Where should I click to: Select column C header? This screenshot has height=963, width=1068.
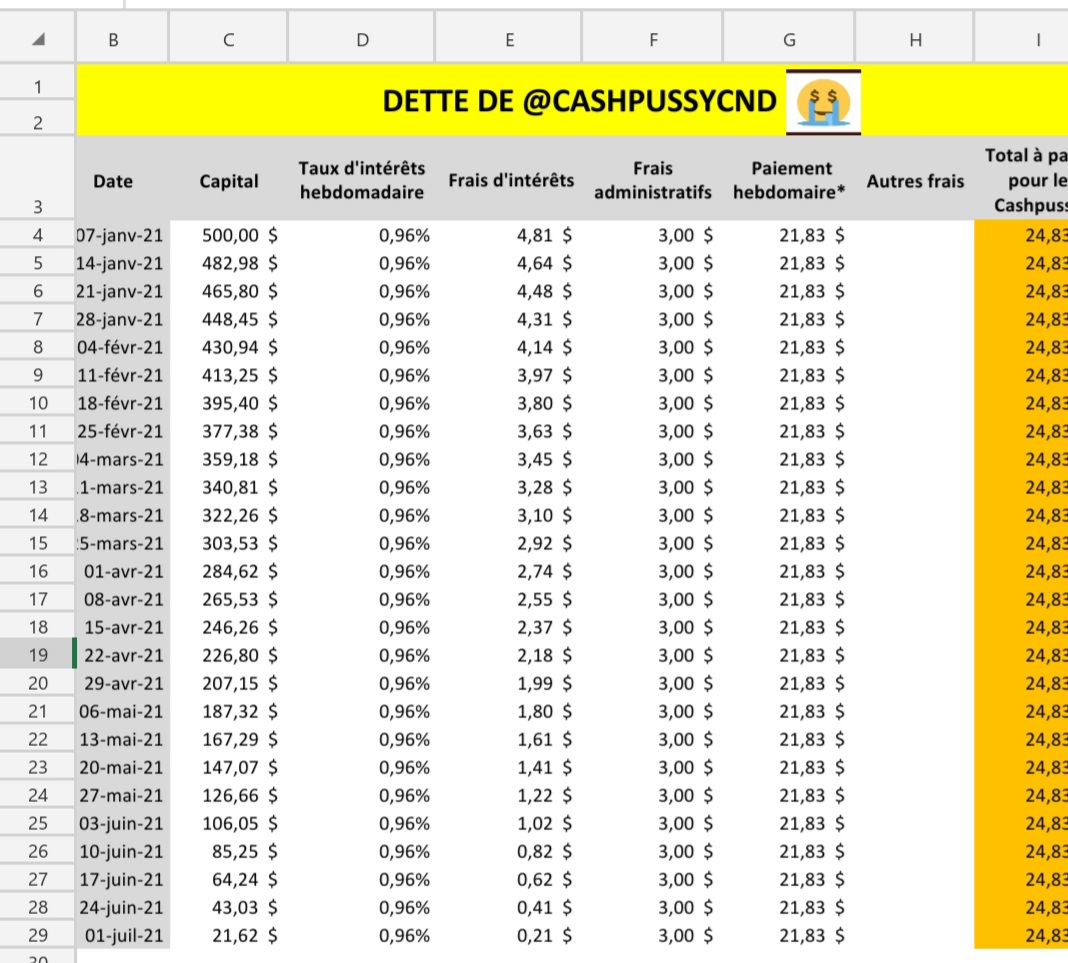coord(229,40)
